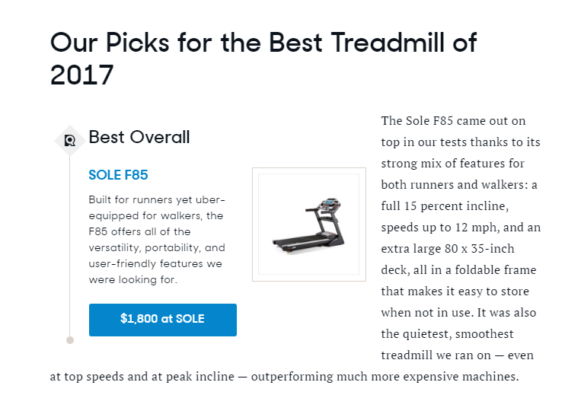This screenshot has width=565, height=395.
Task: Click the award ribbon icon beside Best Overall
Action: click(x=70, y=140)
